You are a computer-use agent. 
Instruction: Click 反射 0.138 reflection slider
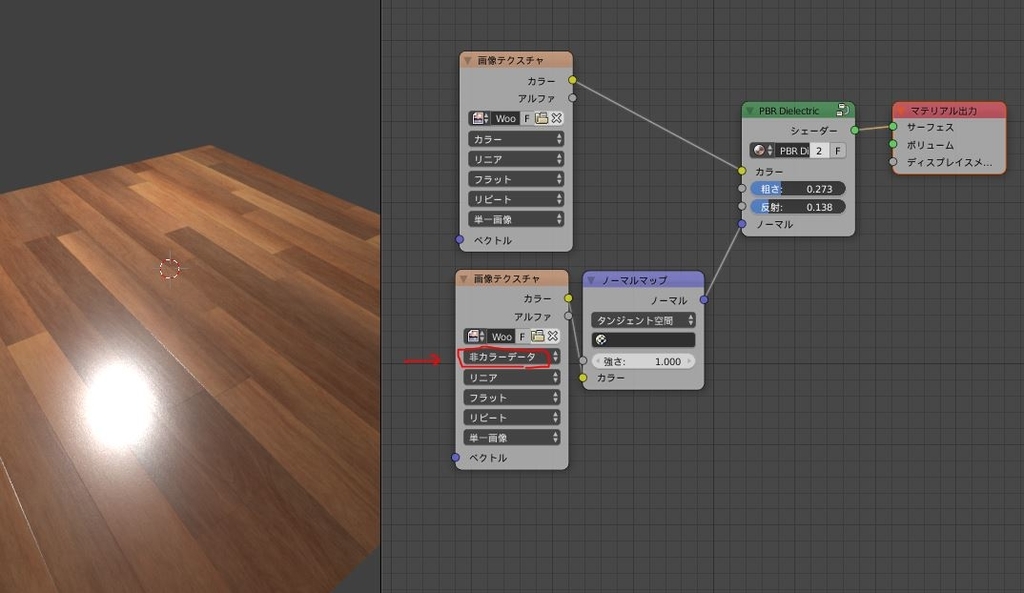[x=798, y=207]
